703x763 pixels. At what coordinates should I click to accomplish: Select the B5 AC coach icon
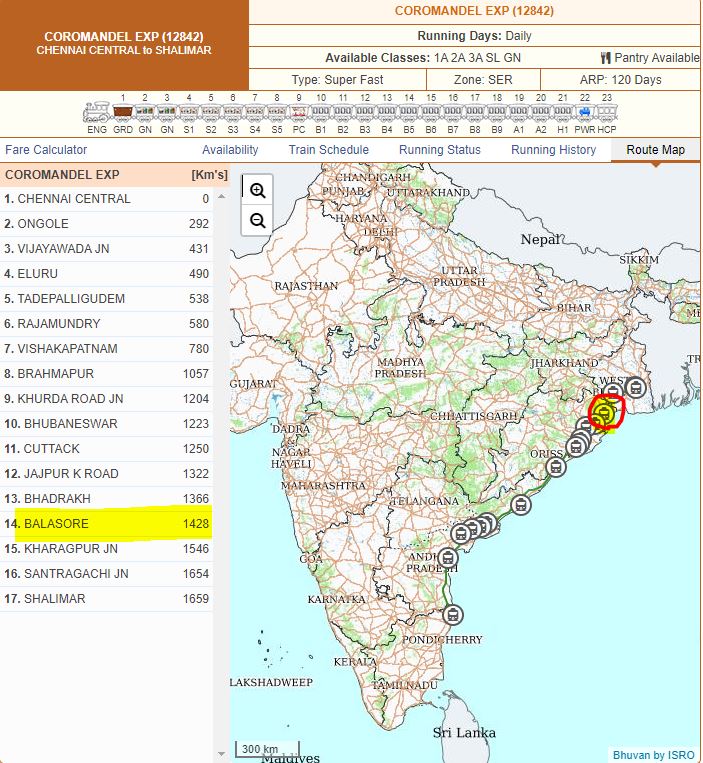coord(409,112)
